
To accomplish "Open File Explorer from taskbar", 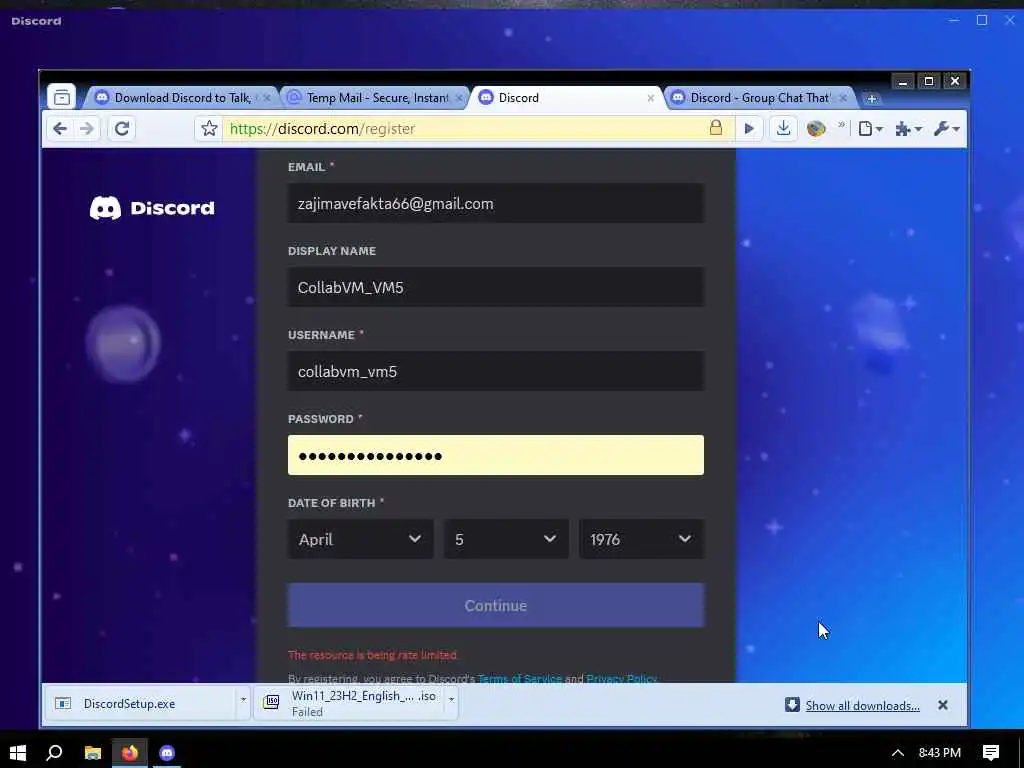I will (x=93, y=752).
